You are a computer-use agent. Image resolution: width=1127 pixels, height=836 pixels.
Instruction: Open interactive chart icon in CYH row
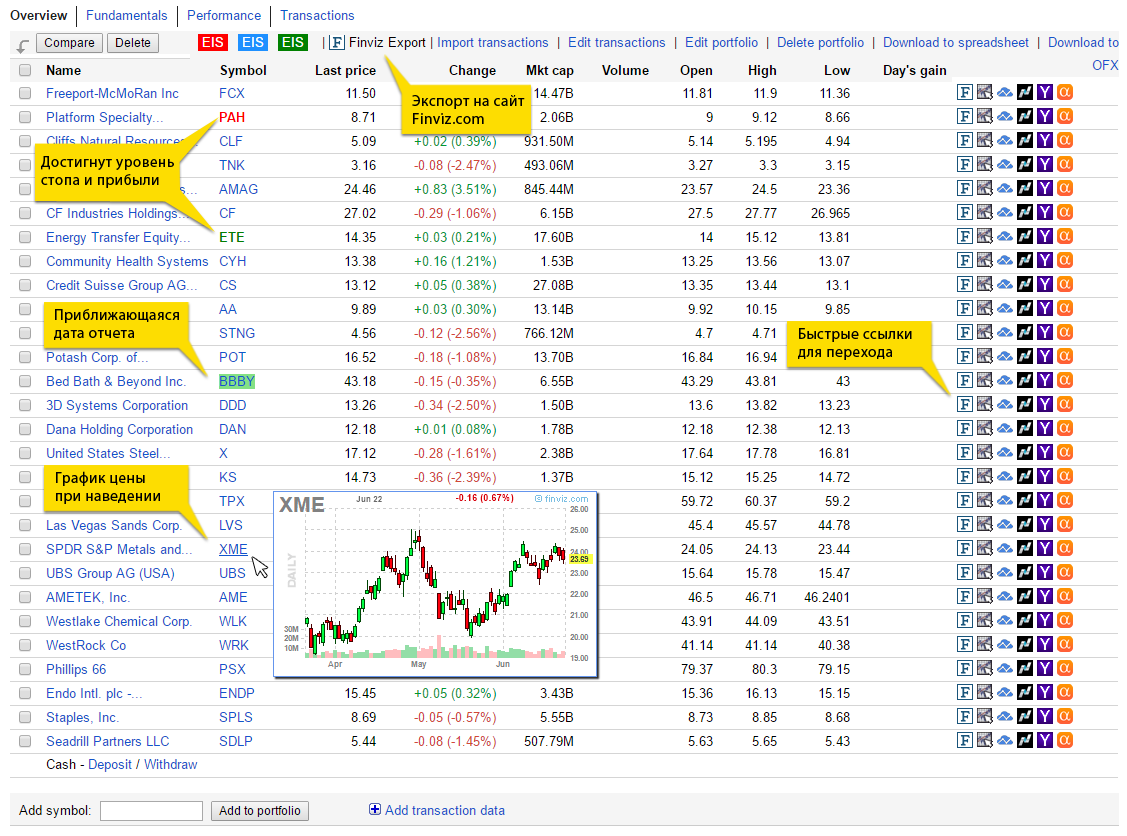click(x=985, y=260)
